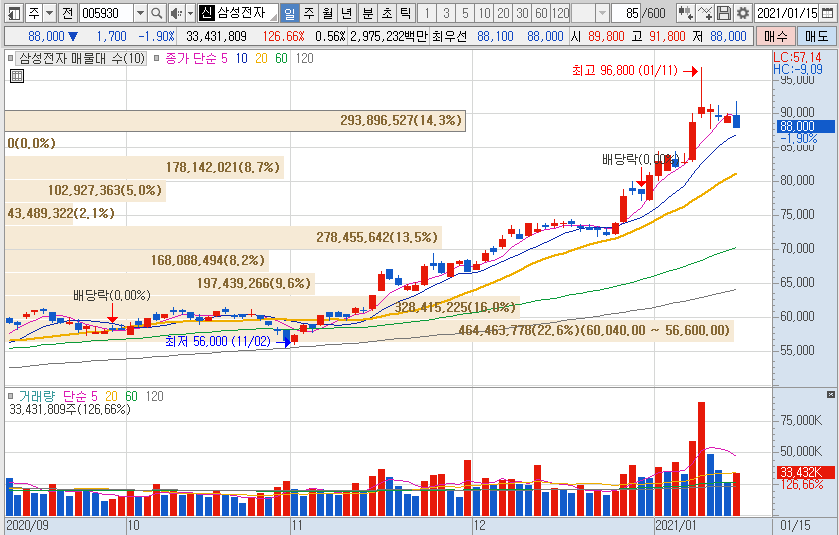Click the candle count field showing 85

tap(626, 13)
